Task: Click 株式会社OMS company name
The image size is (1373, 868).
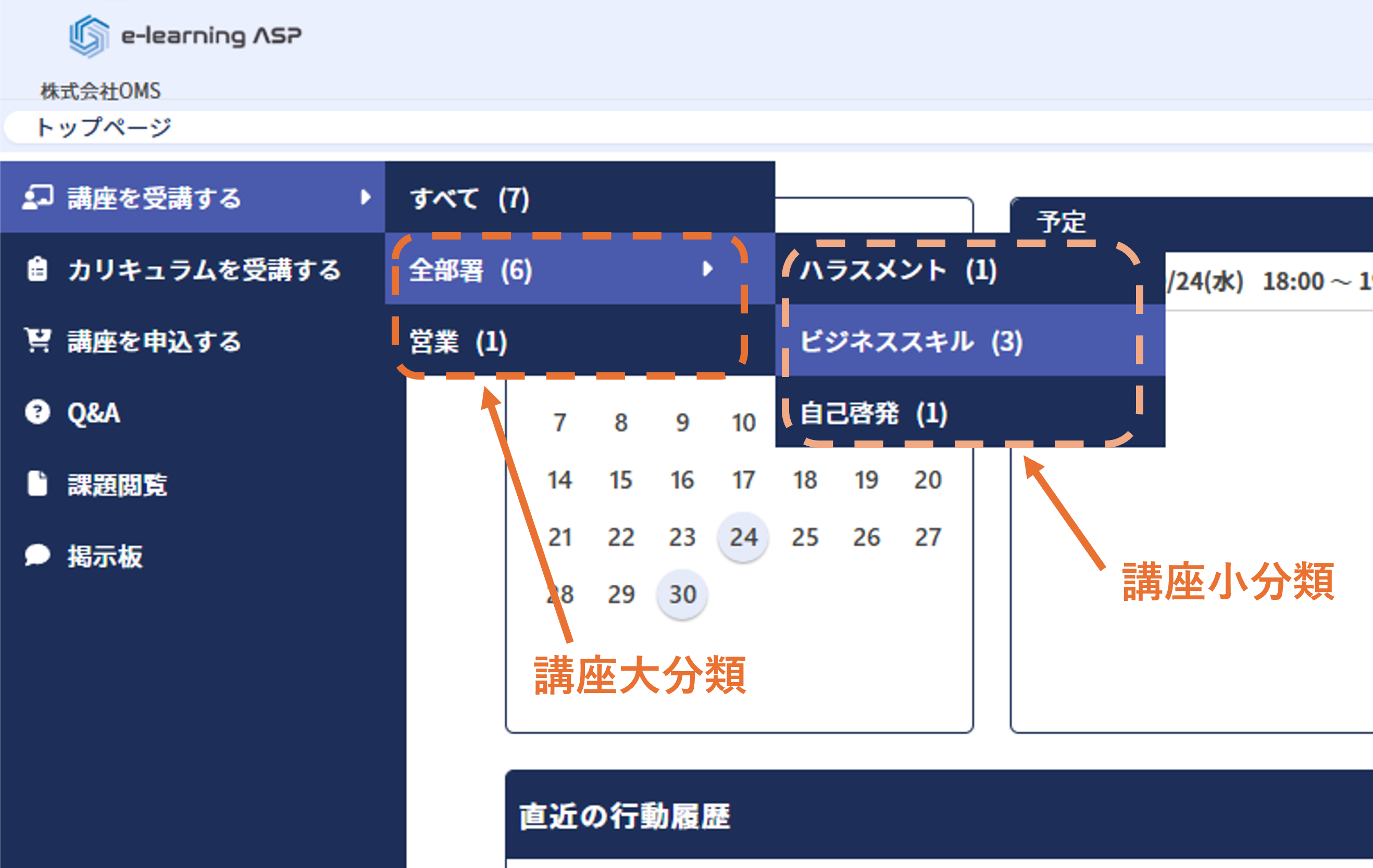Action: (101, 91)
